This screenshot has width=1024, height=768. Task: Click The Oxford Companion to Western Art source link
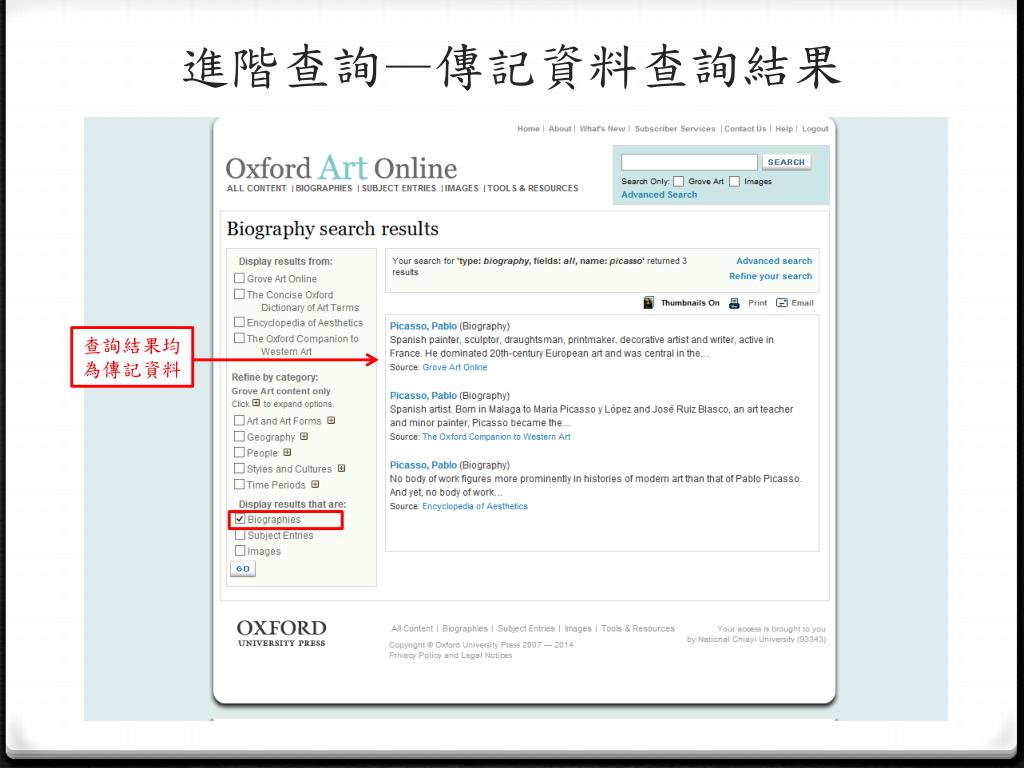(x=496, y=437)
